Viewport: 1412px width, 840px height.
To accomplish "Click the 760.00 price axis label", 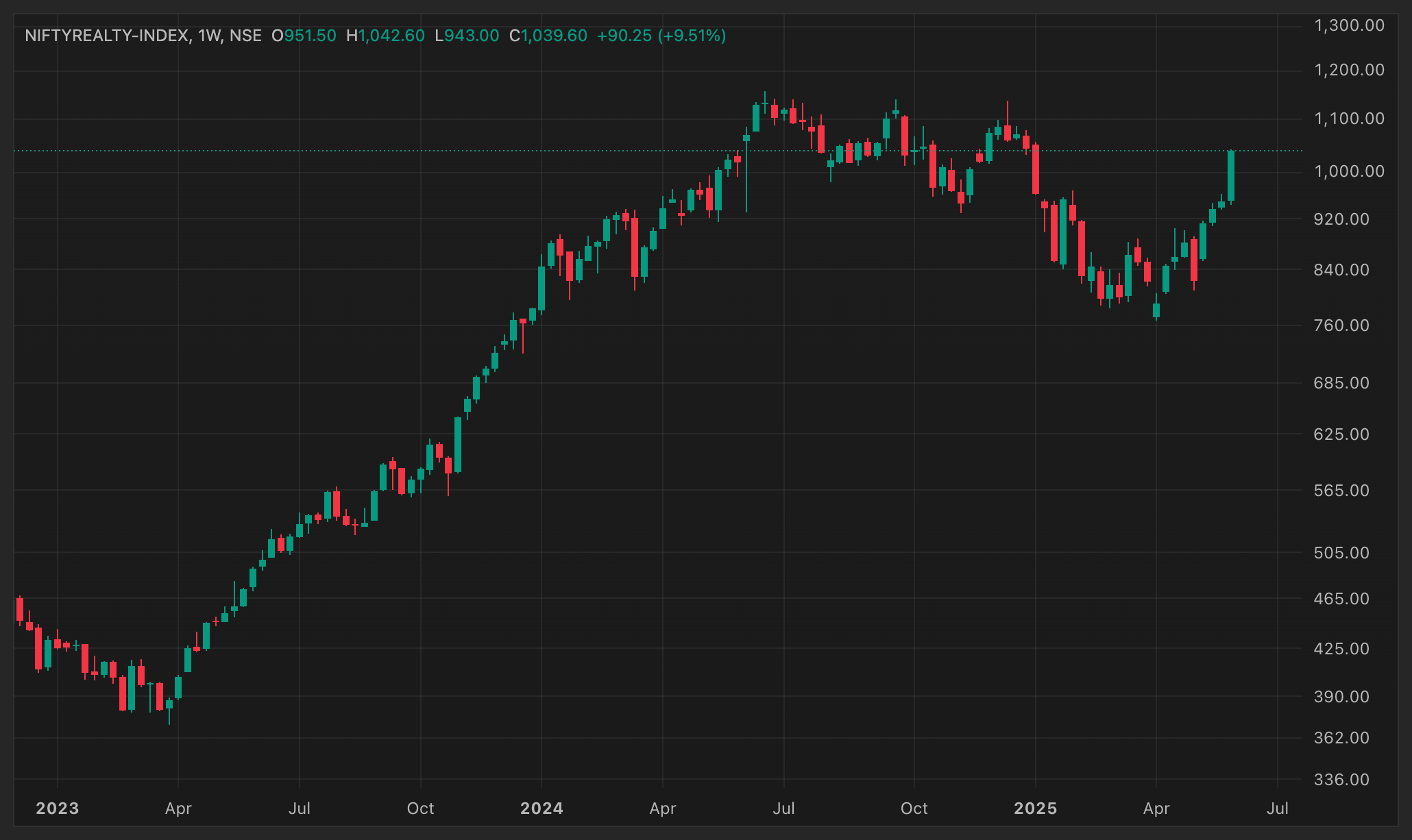I will tap(1341, 325).
